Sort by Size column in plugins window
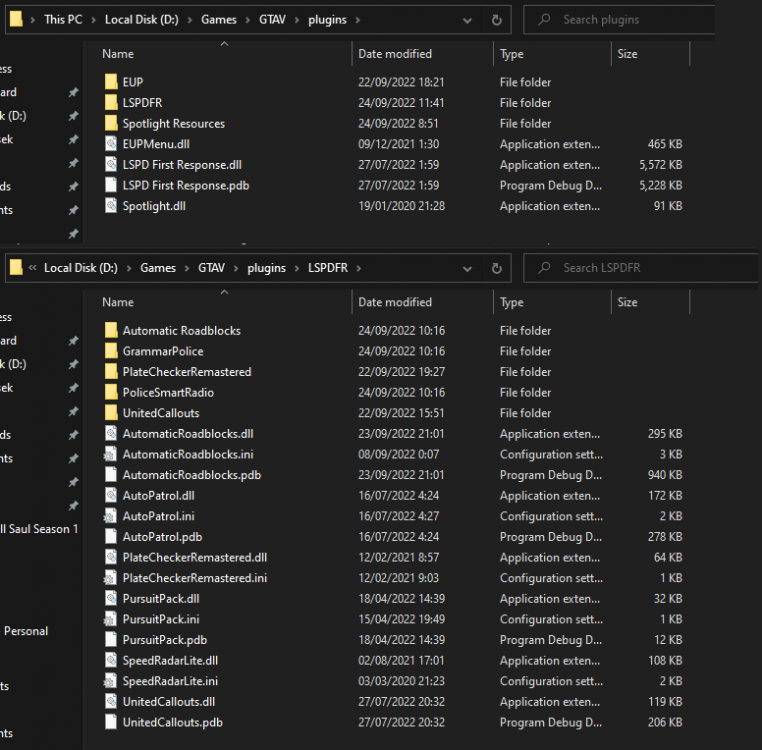This screenshot has height=750, width=762. (x=627, y=54)
